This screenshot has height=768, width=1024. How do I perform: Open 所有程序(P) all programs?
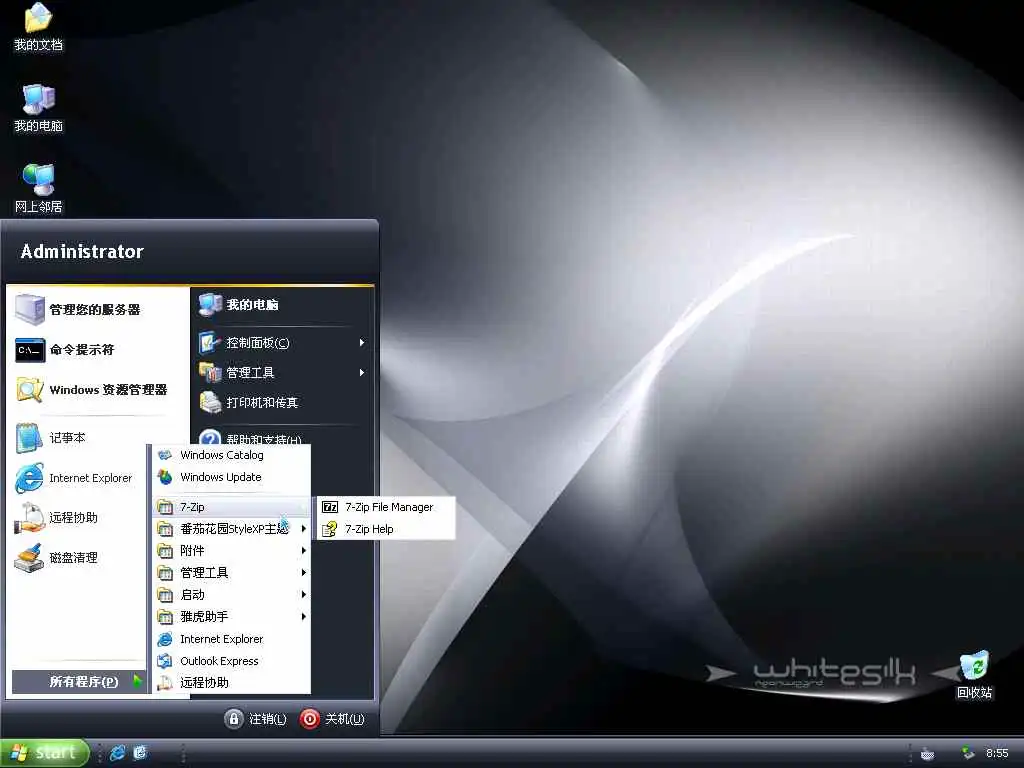80,682
